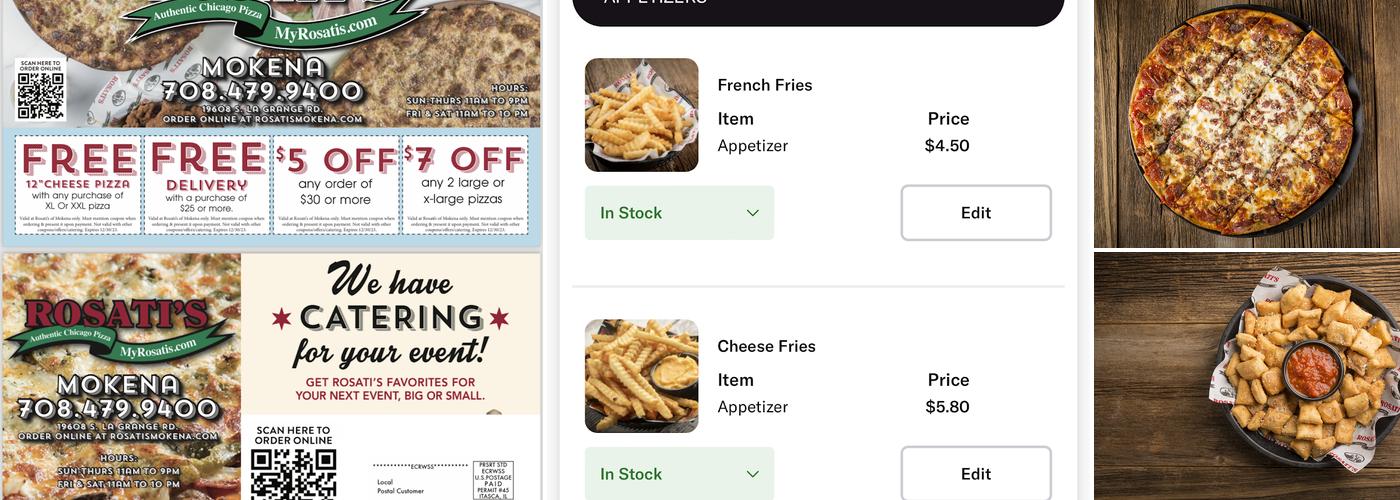Click the QR code on the catering flyer
1400x500 pixels.
coord(292,474)
